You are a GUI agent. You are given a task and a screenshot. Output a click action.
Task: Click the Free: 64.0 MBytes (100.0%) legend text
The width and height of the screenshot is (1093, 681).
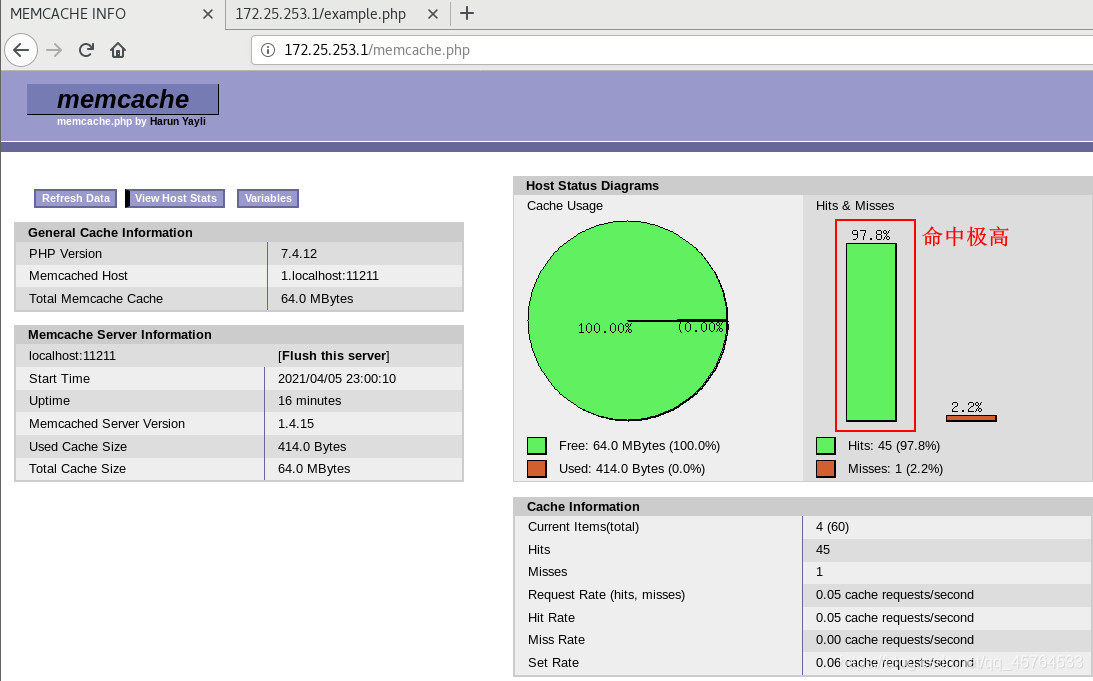coord(639,445)
